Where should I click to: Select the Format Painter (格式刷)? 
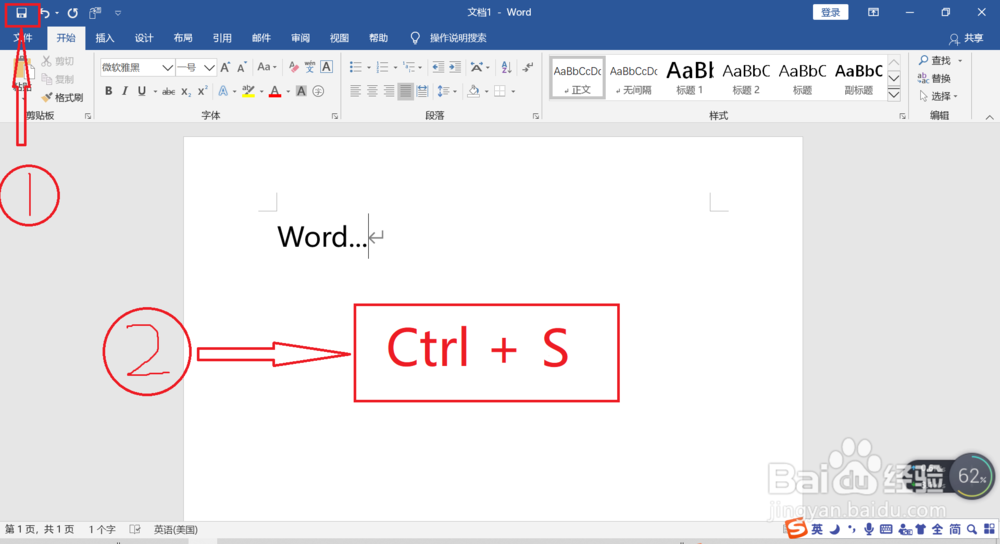[62, 98]
